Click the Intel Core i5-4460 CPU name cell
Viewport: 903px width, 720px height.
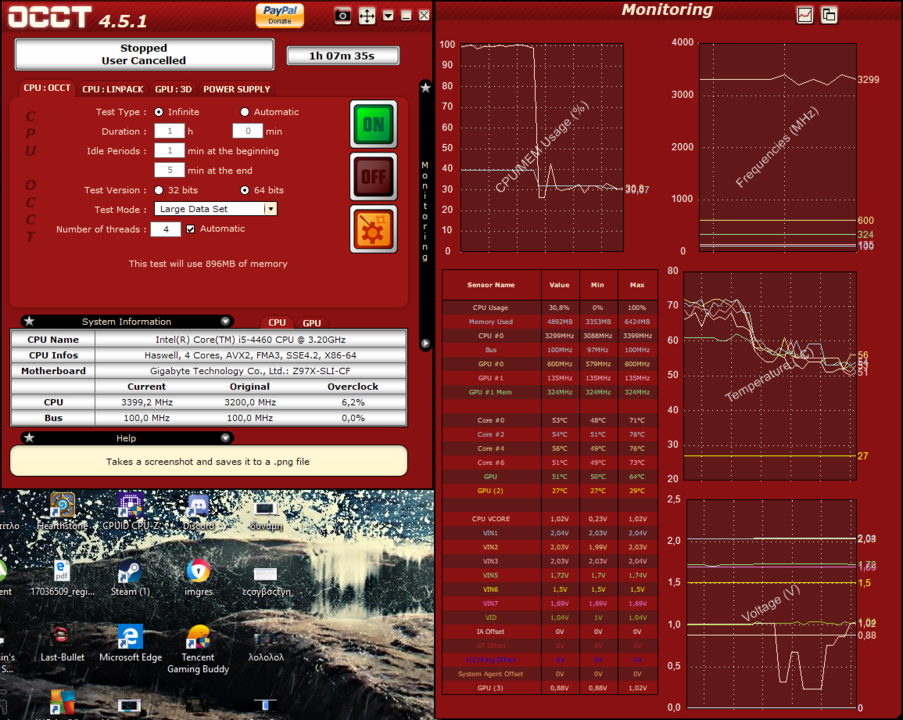(x=251, y=339)
